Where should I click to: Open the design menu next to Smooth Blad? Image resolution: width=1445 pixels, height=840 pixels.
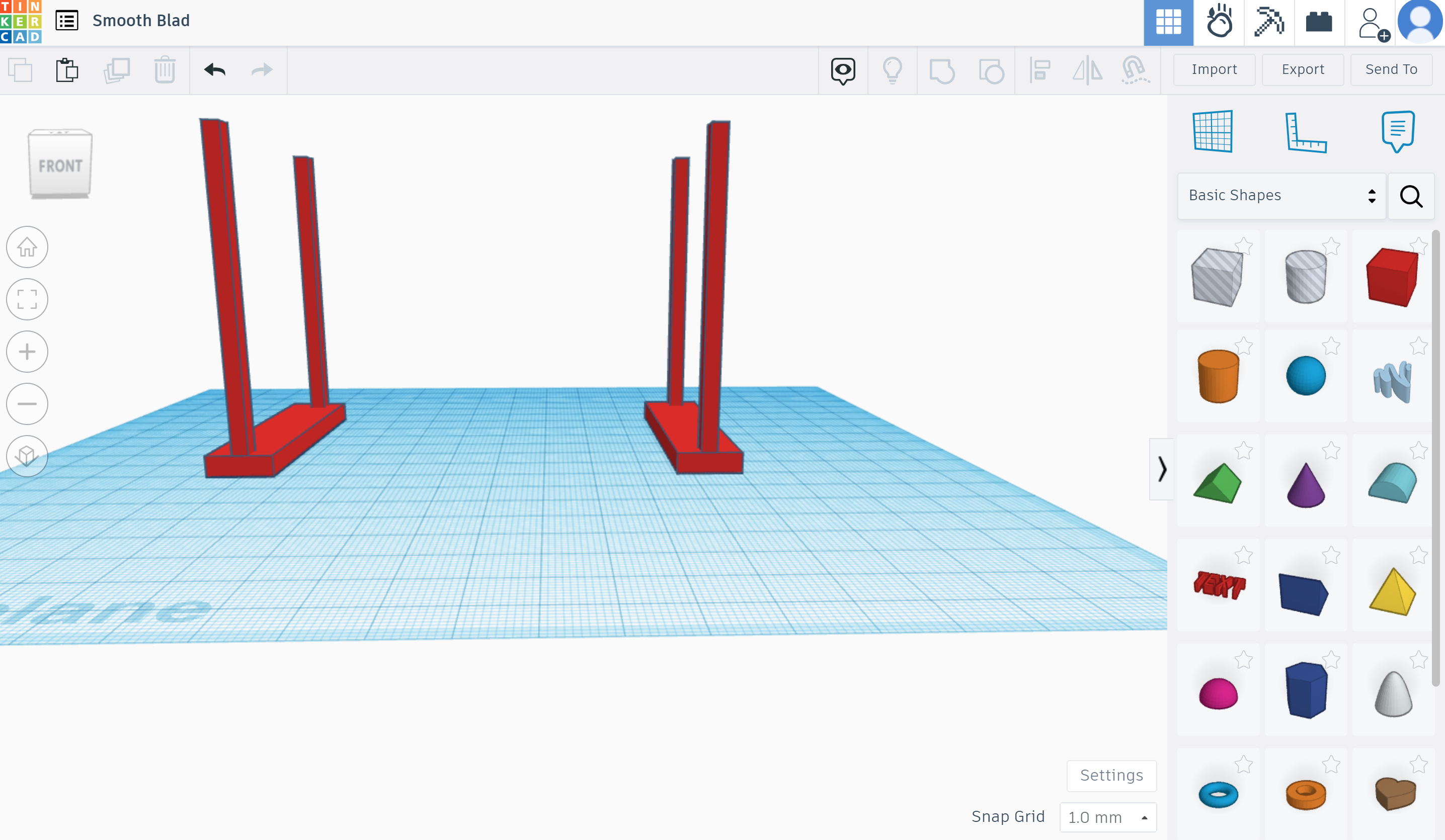[x=66, y=20]
